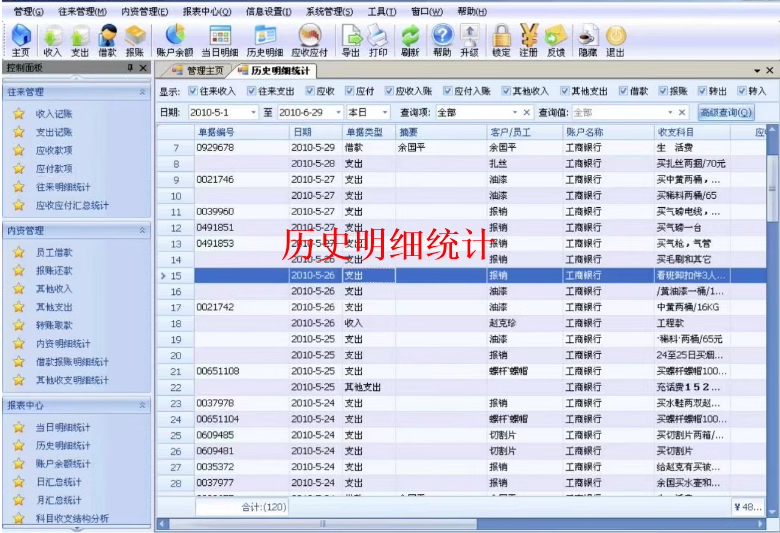
Task: Click star icon next to 员工借款
Action: point(19,252)
